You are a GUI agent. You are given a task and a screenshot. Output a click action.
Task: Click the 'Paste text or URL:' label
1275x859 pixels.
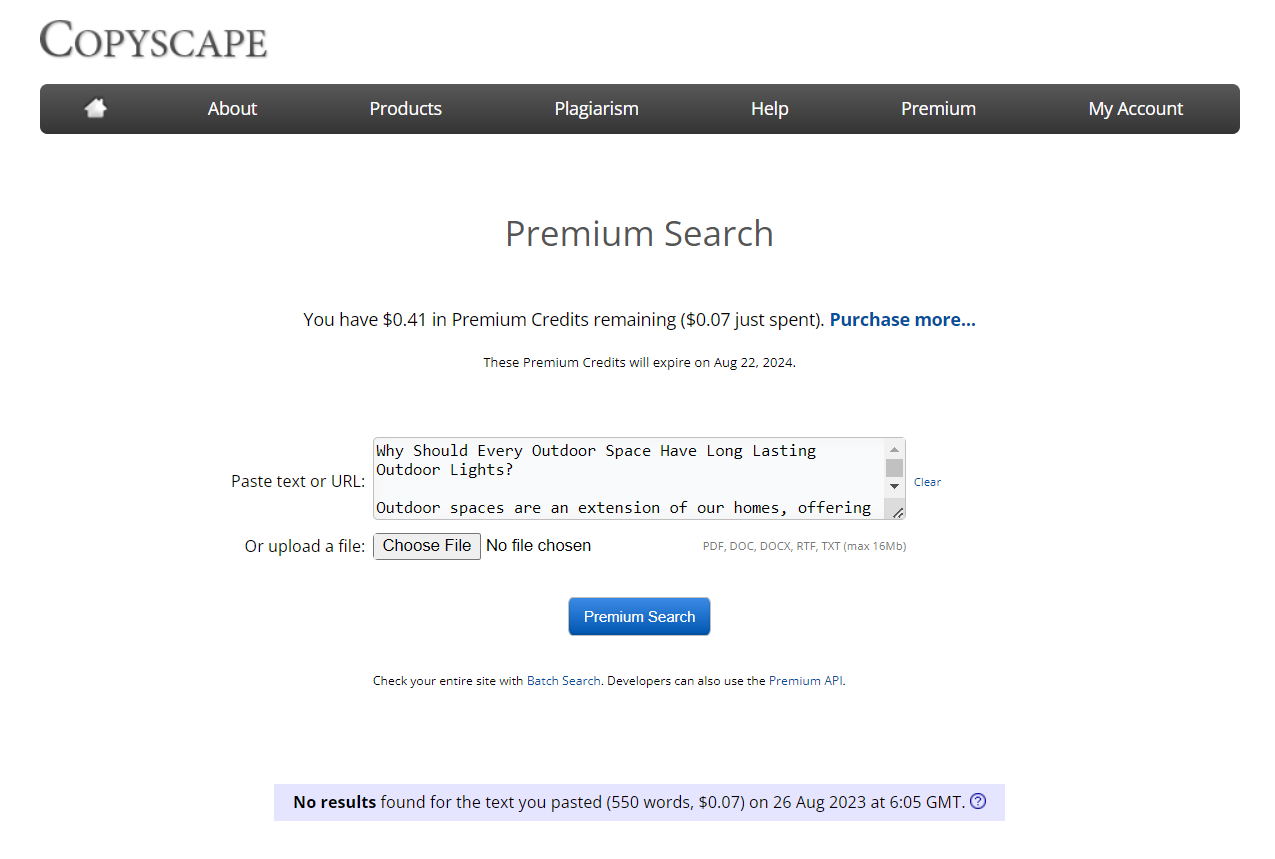[x=298, y=481]
